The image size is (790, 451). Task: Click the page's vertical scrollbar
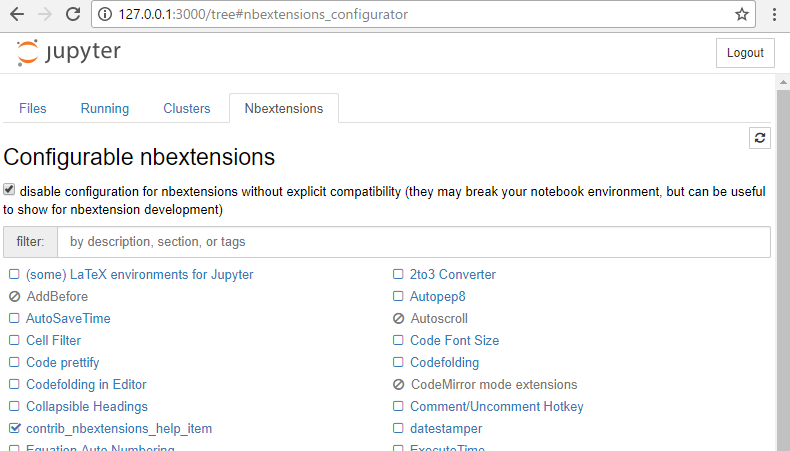(783, 250)
